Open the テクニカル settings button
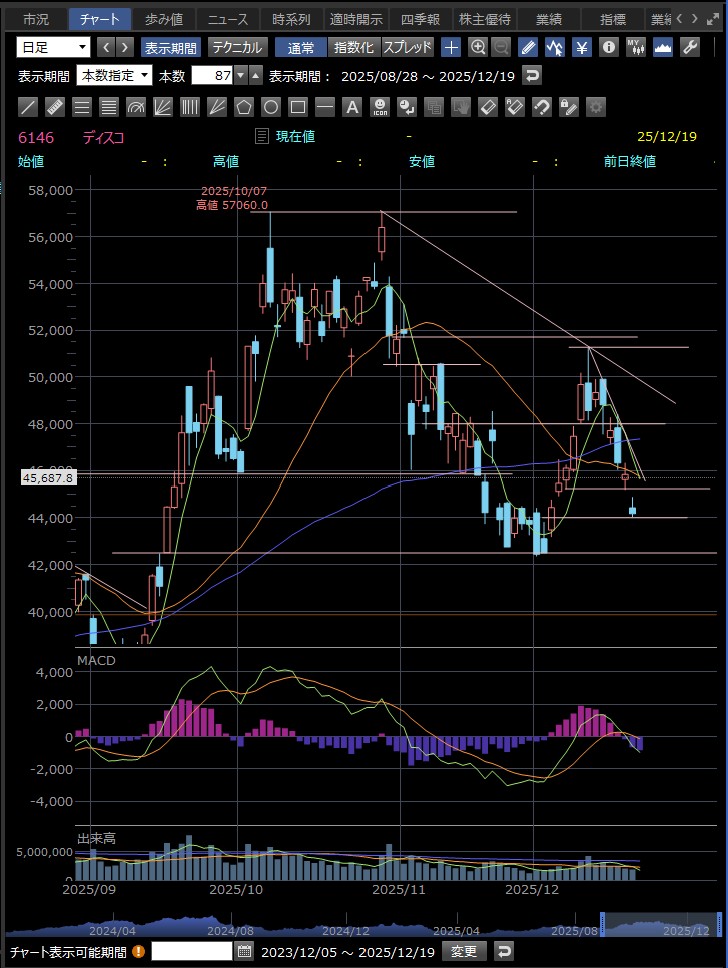Viewport: 728px width, 968px height. 237,47
